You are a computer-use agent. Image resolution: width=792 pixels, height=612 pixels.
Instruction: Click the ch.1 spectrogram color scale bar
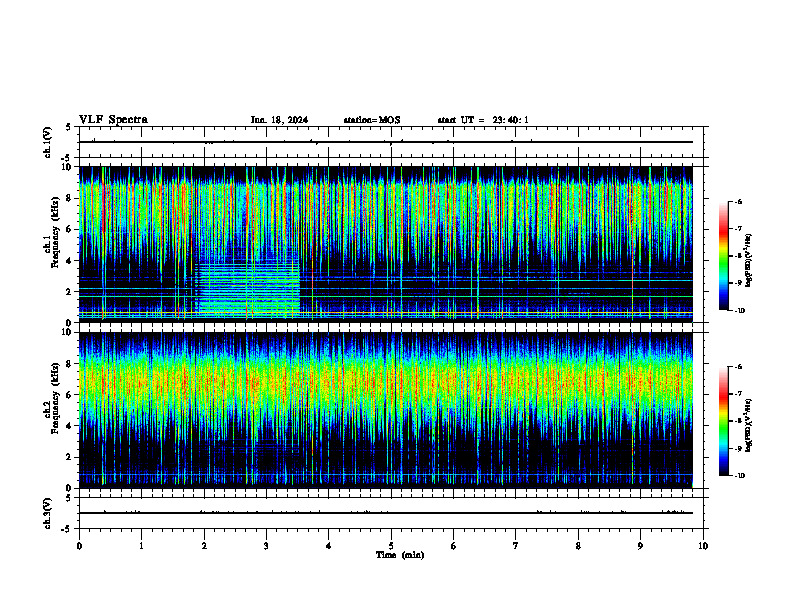coord(724,256)
